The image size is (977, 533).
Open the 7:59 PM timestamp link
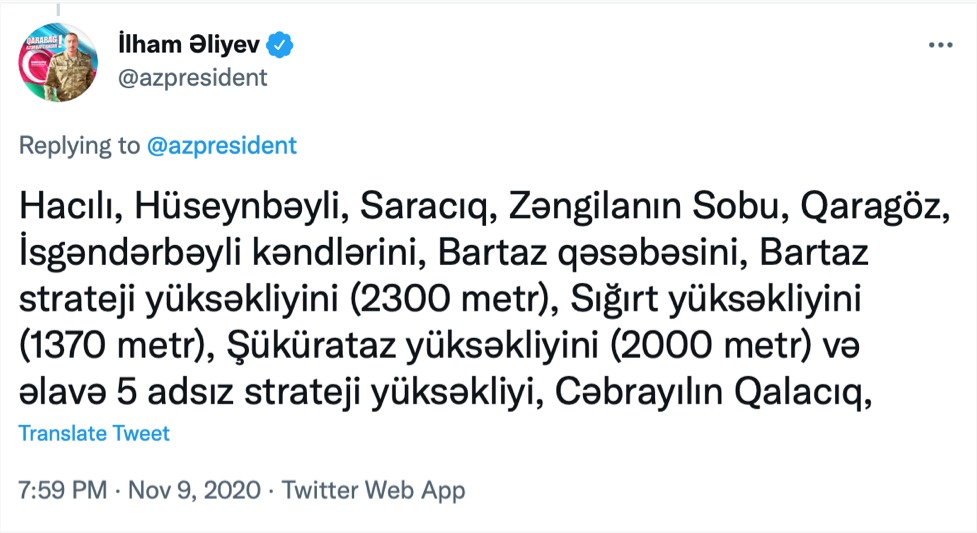62,491
